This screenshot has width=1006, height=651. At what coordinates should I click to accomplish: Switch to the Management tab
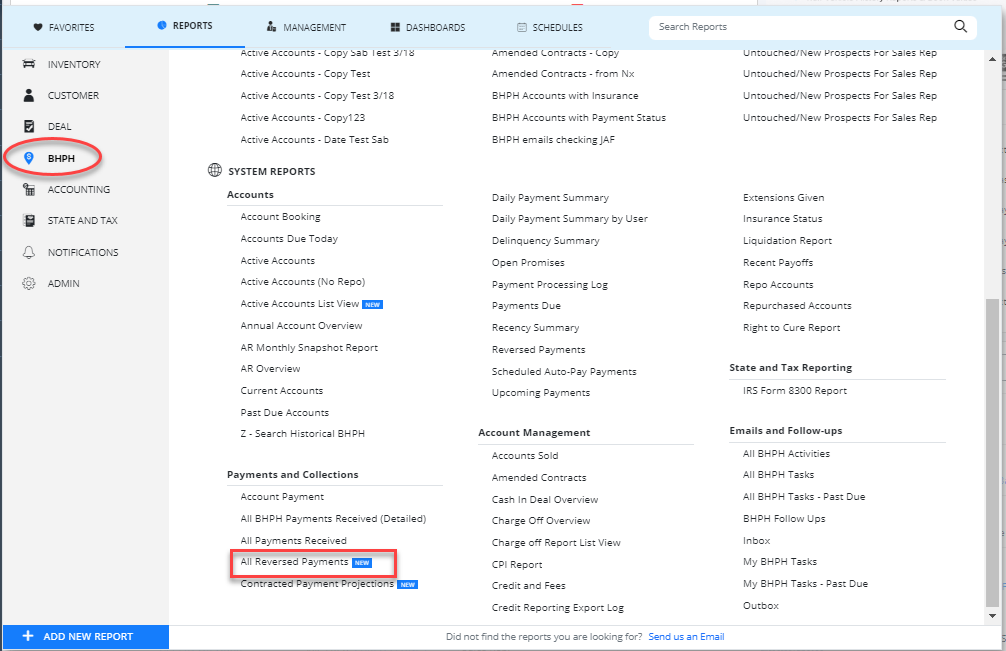(306, 28)
